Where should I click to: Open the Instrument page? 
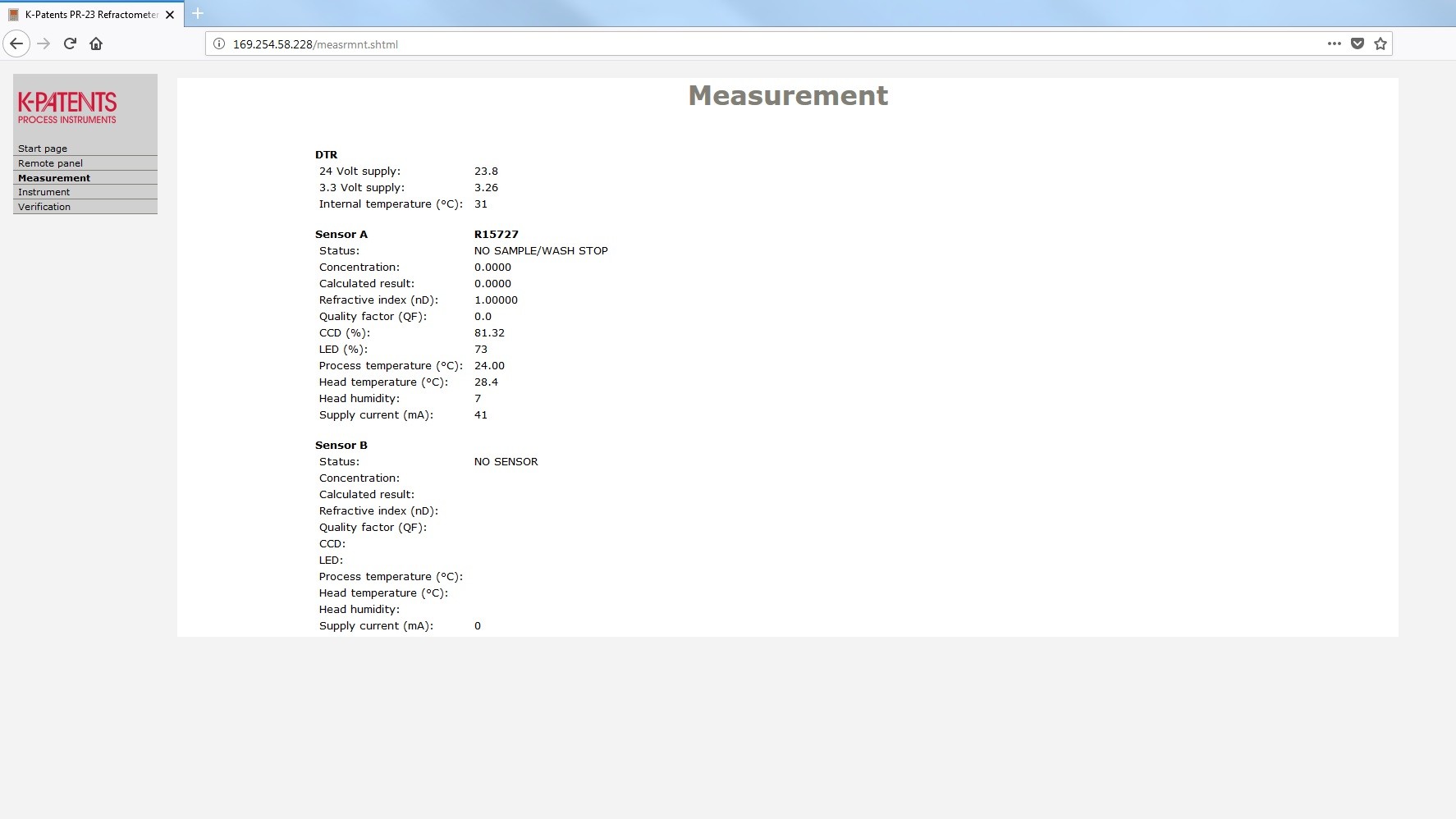(43, 192)
